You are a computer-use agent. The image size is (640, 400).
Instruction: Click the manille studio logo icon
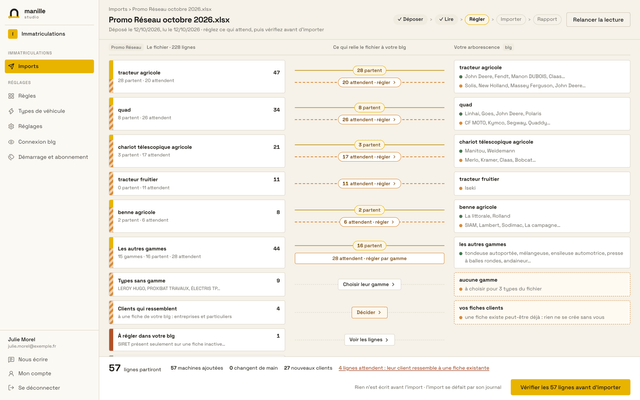14,13
